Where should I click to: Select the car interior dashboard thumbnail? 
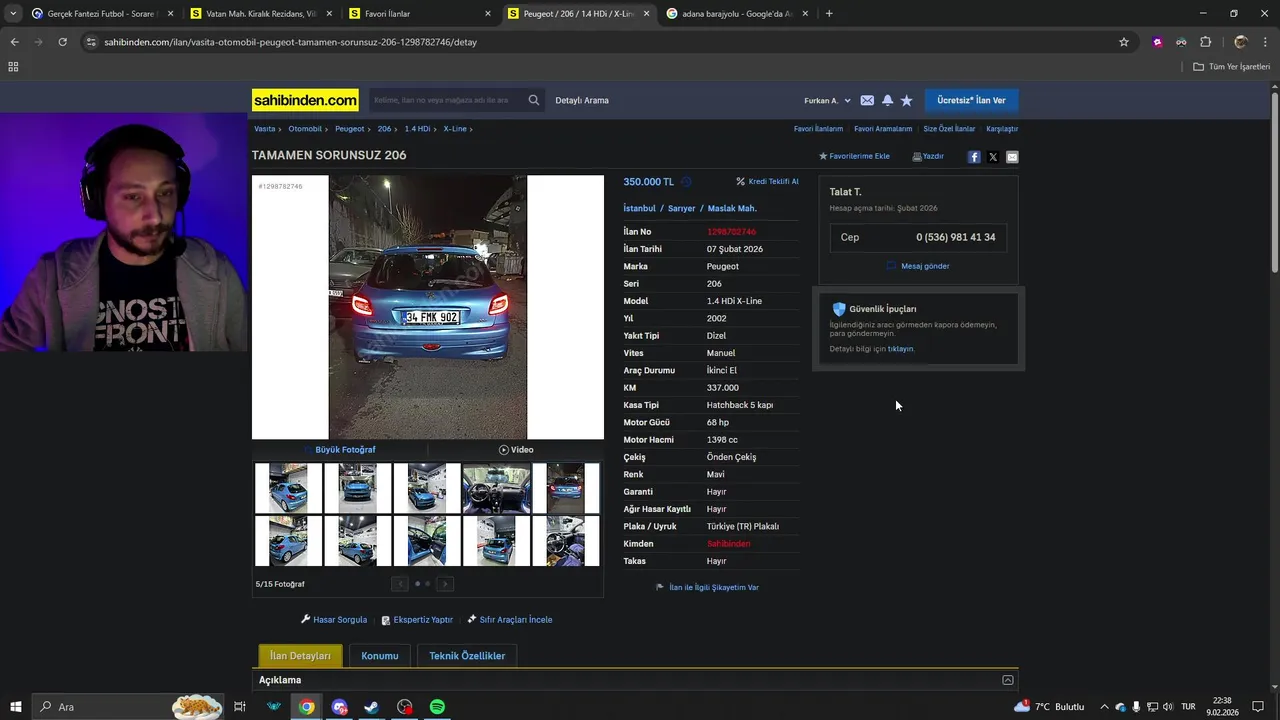496,488
